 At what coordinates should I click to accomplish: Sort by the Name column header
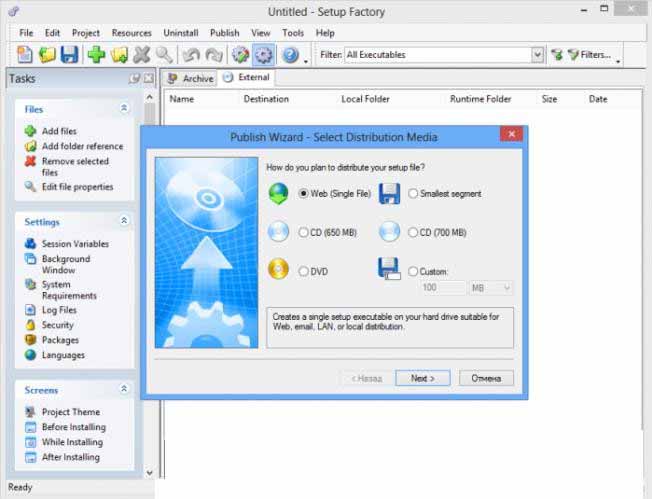[x=182, y=99]
